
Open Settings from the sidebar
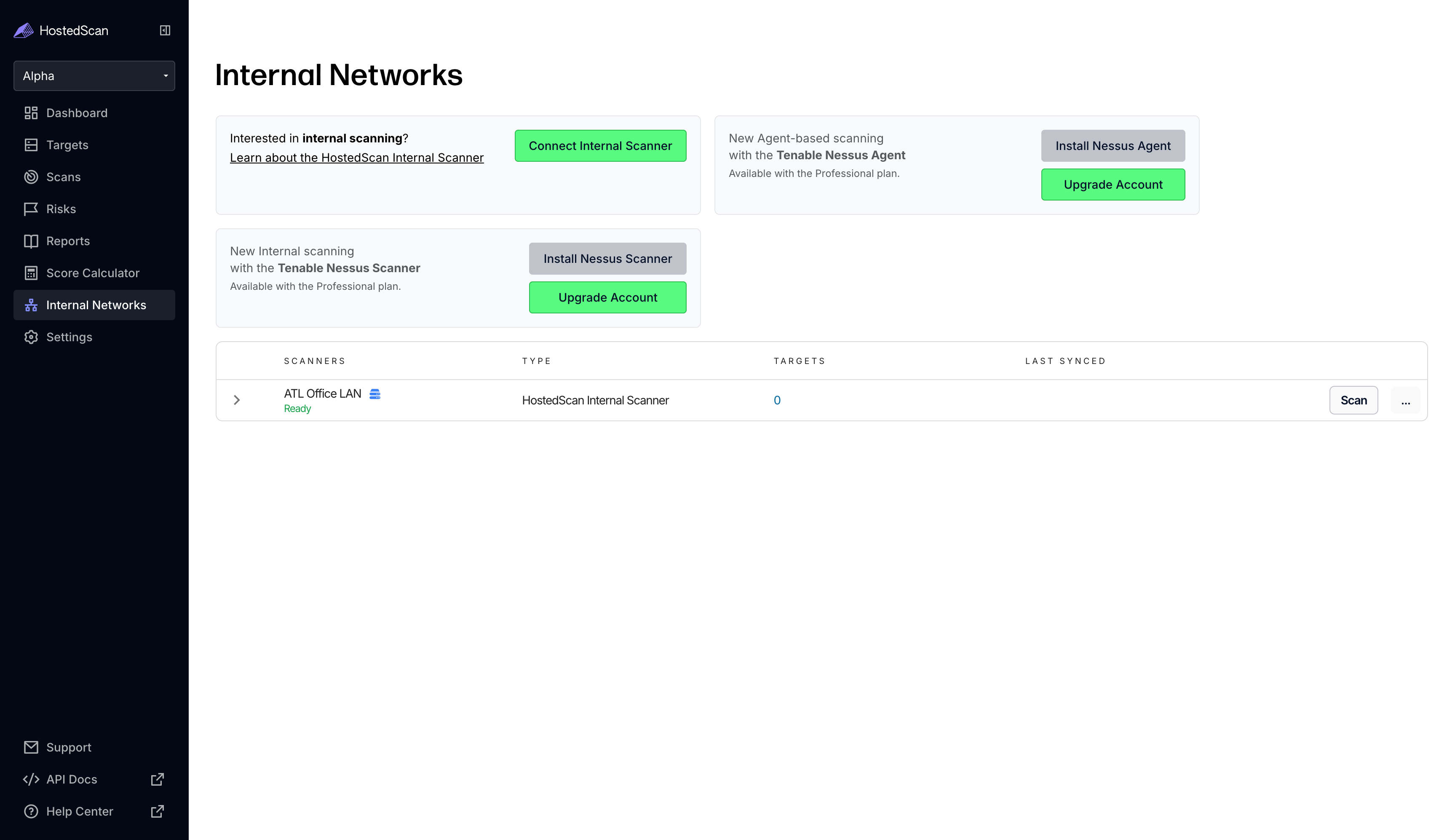94,337
